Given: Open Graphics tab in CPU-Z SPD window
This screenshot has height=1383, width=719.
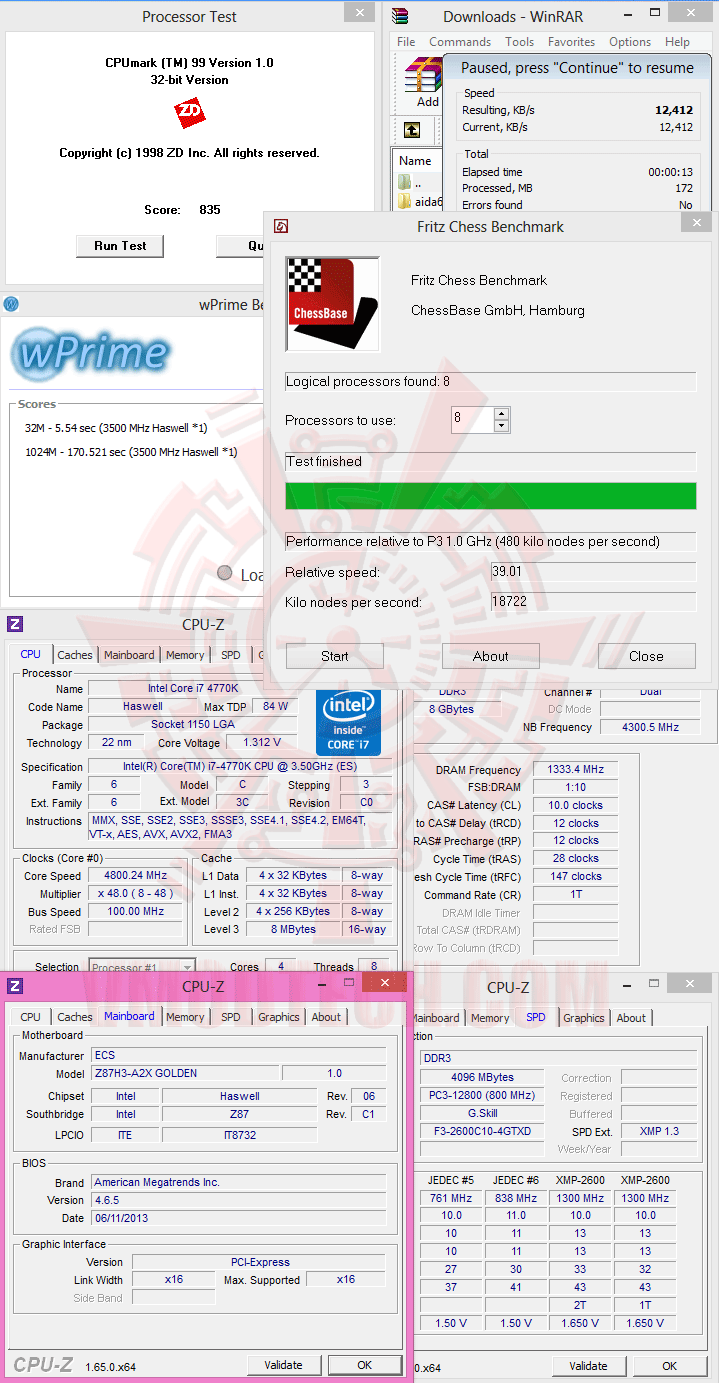Looking at the screenshot, I should pos(584,1018).
